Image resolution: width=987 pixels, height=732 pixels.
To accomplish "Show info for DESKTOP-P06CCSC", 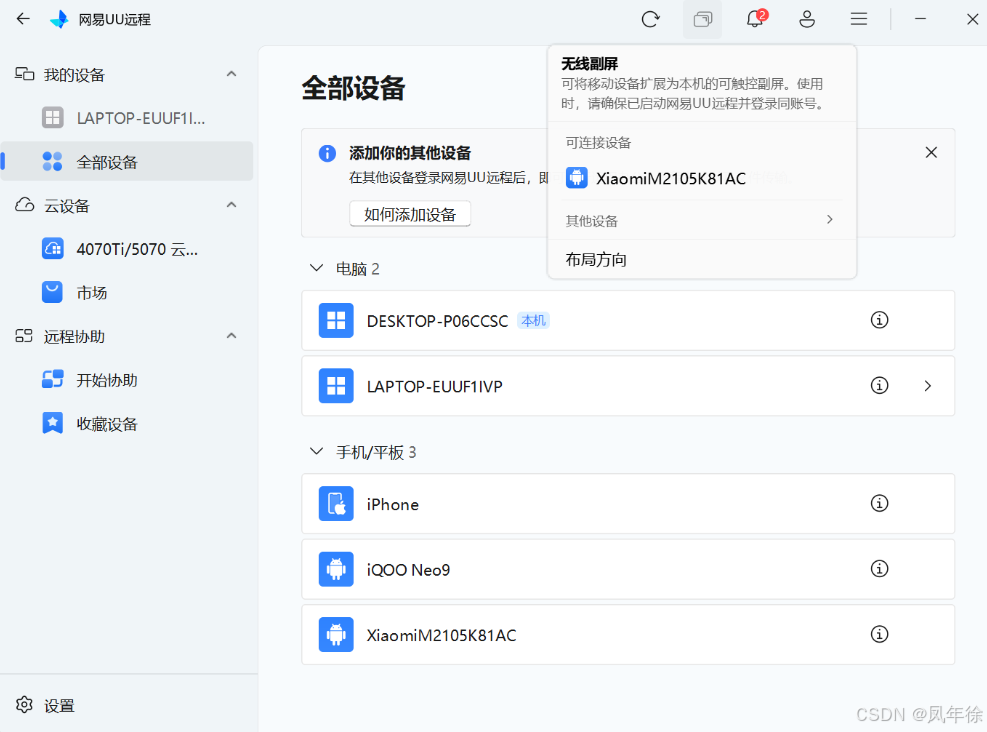I will tap(879, 320).
